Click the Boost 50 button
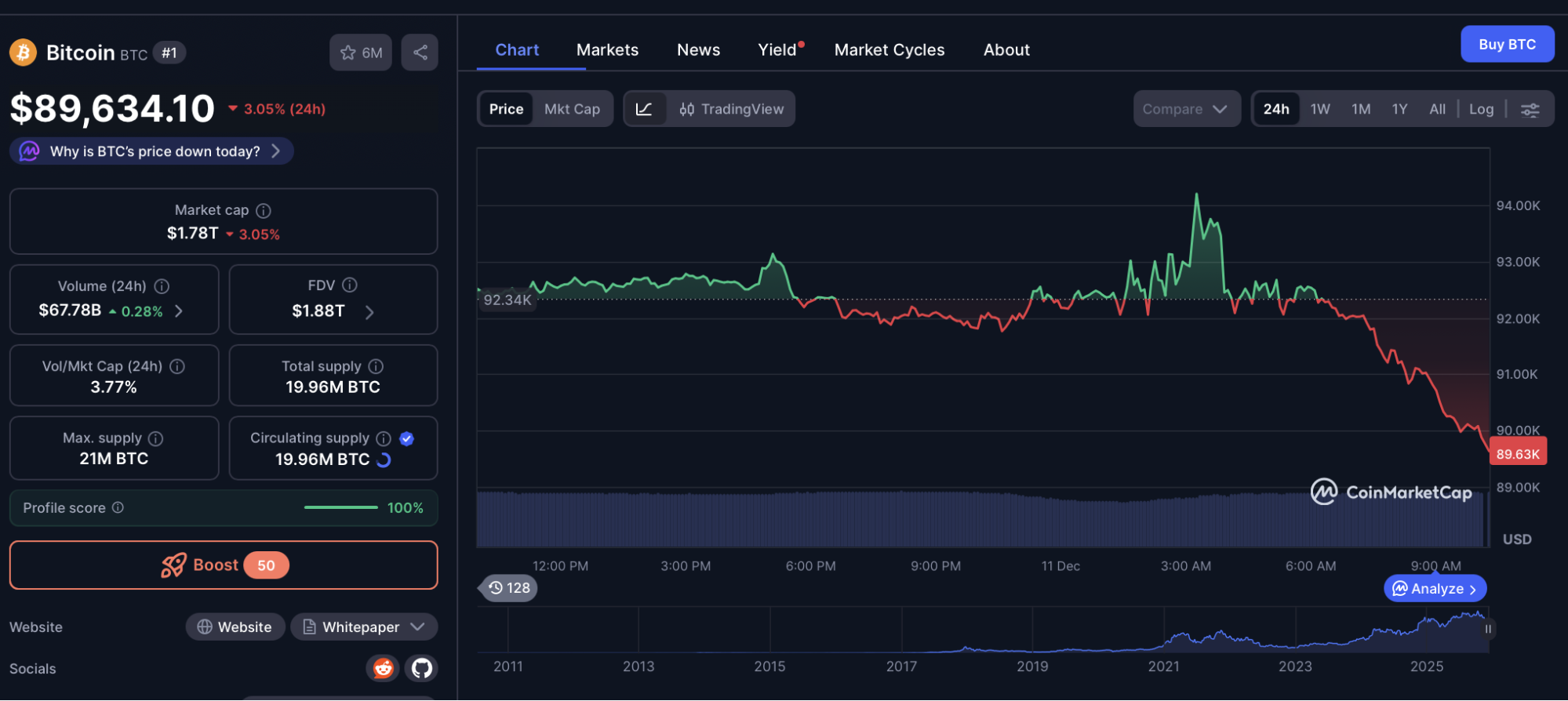 (224, 565)
